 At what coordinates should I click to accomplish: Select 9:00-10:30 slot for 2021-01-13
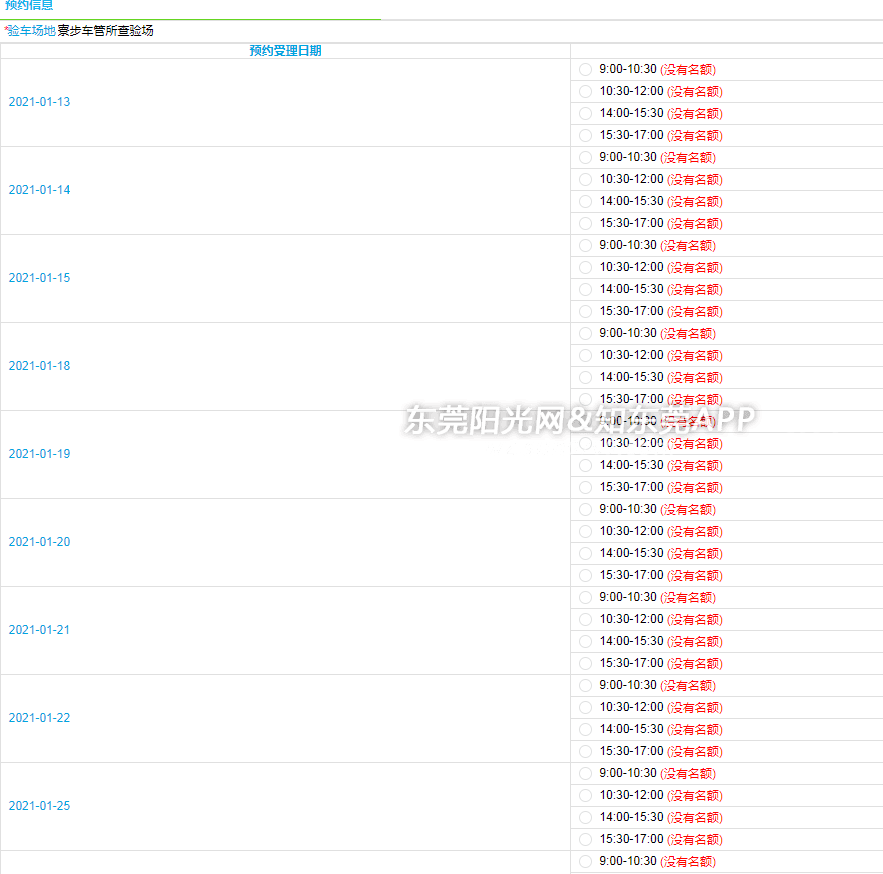click(586, 70)
